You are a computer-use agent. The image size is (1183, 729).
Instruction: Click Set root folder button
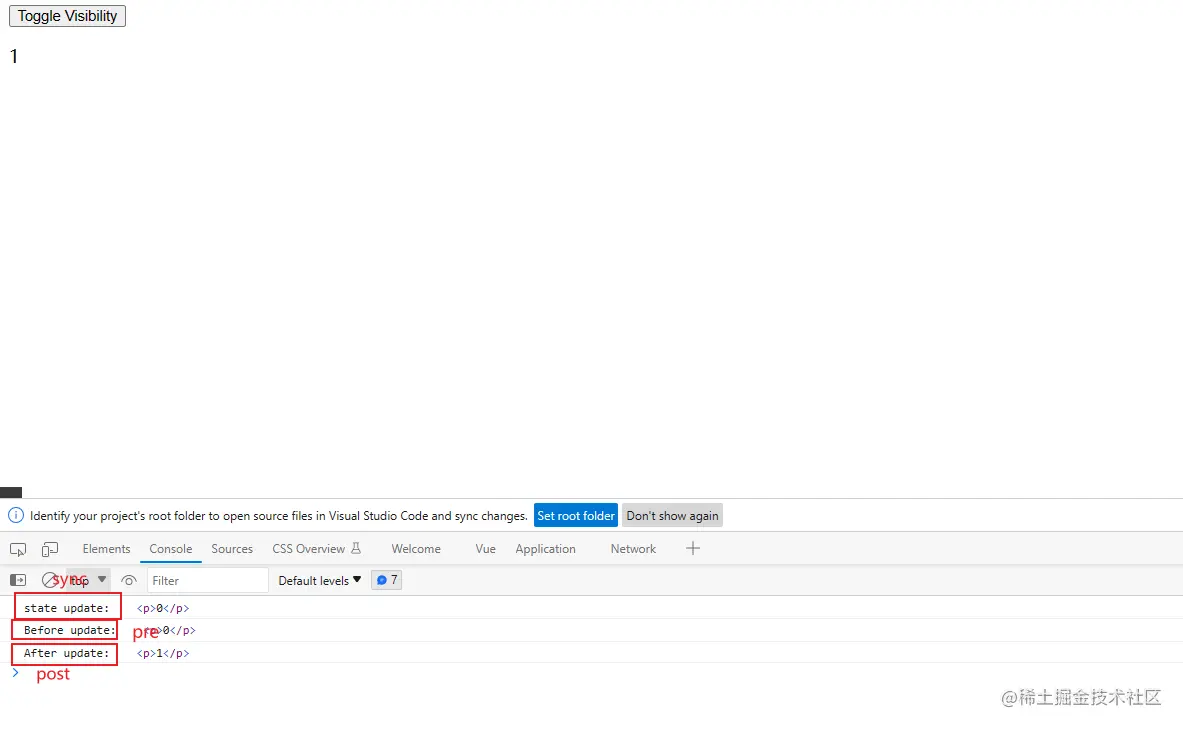[576, 515]
